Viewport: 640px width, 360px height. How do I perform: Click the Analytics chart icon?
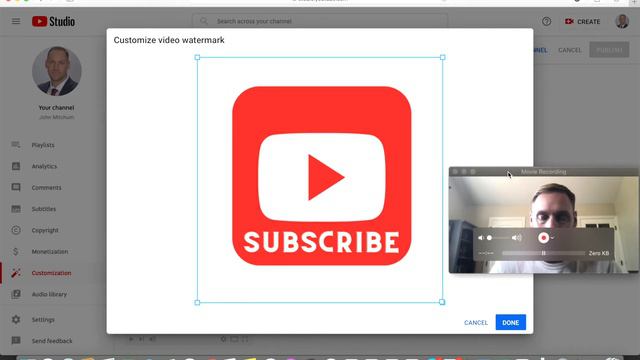tap(16, 166)
